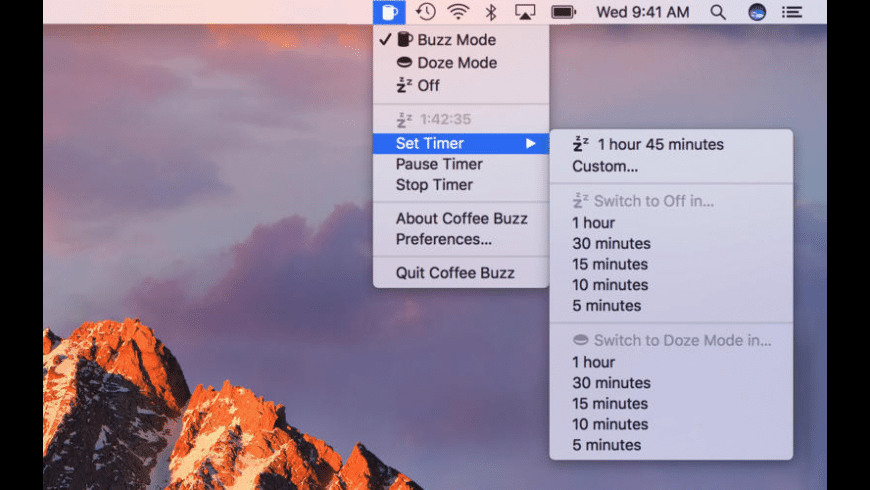
Task: Click the 'Switch to Doze Mode in...' header
Action: click(x=671, y=340)
